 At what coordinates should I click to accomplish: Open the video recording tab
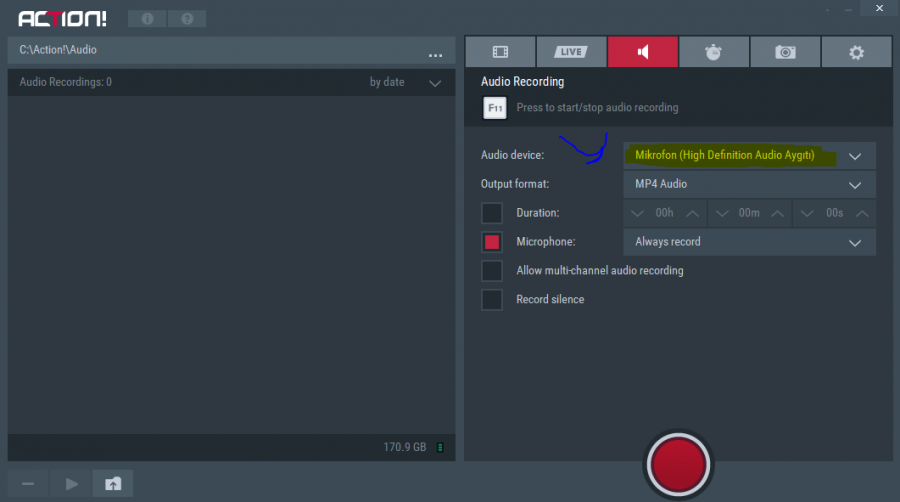(x=501, y=52)
